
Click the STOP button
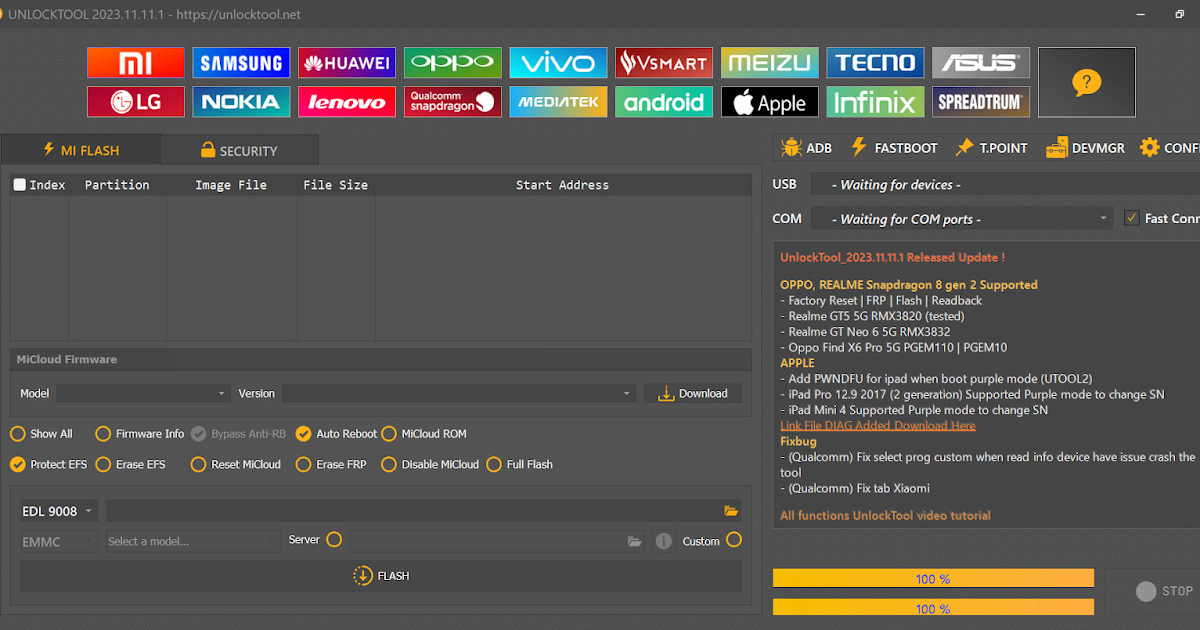(x=1163, y=592)
